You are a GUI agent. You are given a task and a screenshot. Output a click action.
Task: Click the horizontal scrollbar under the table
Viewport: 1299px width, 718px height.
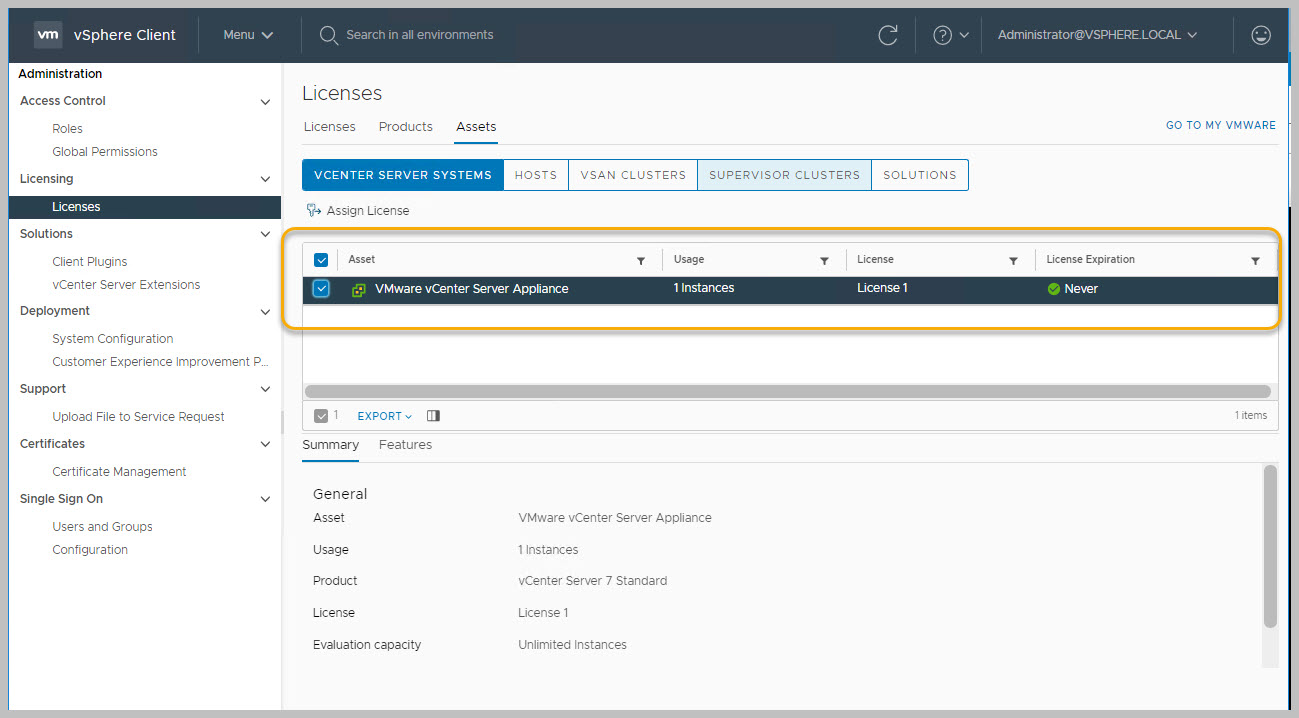(787, 392)
